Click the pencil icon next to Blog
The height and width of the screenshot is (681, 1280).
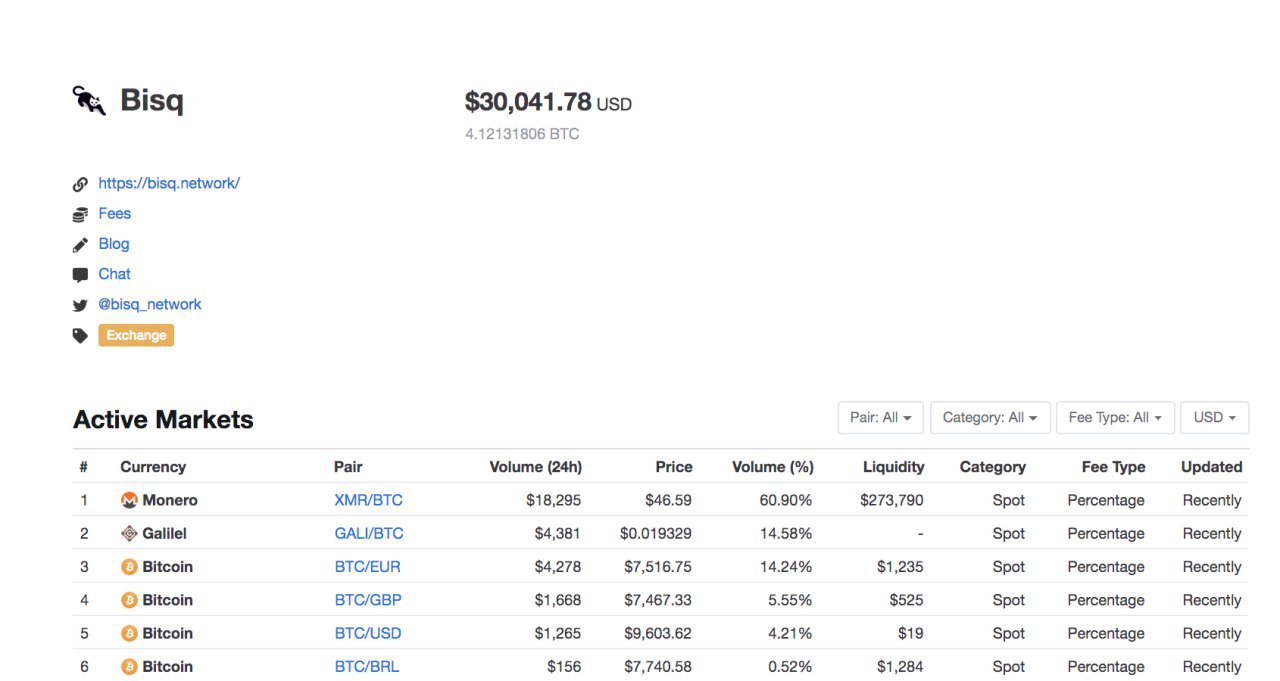(80, 244)
